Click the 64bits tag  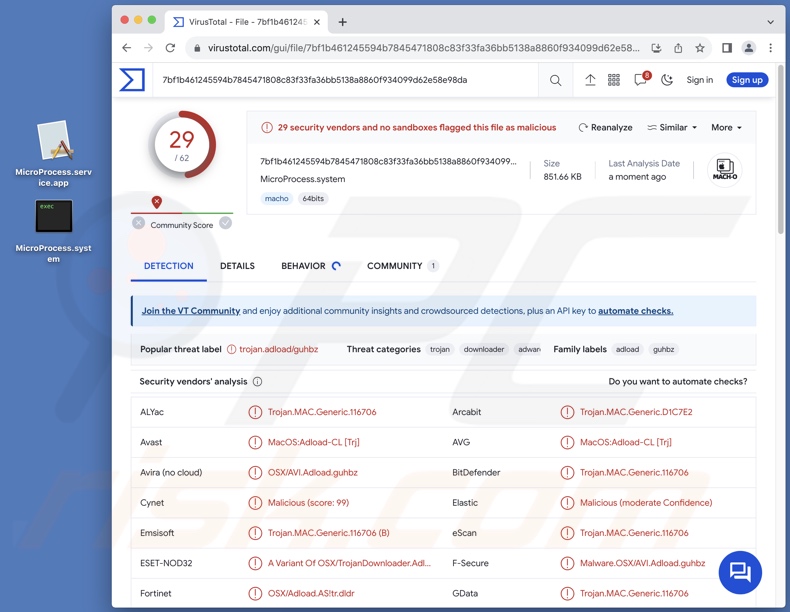pyautogui.click(x=313, y=198)
